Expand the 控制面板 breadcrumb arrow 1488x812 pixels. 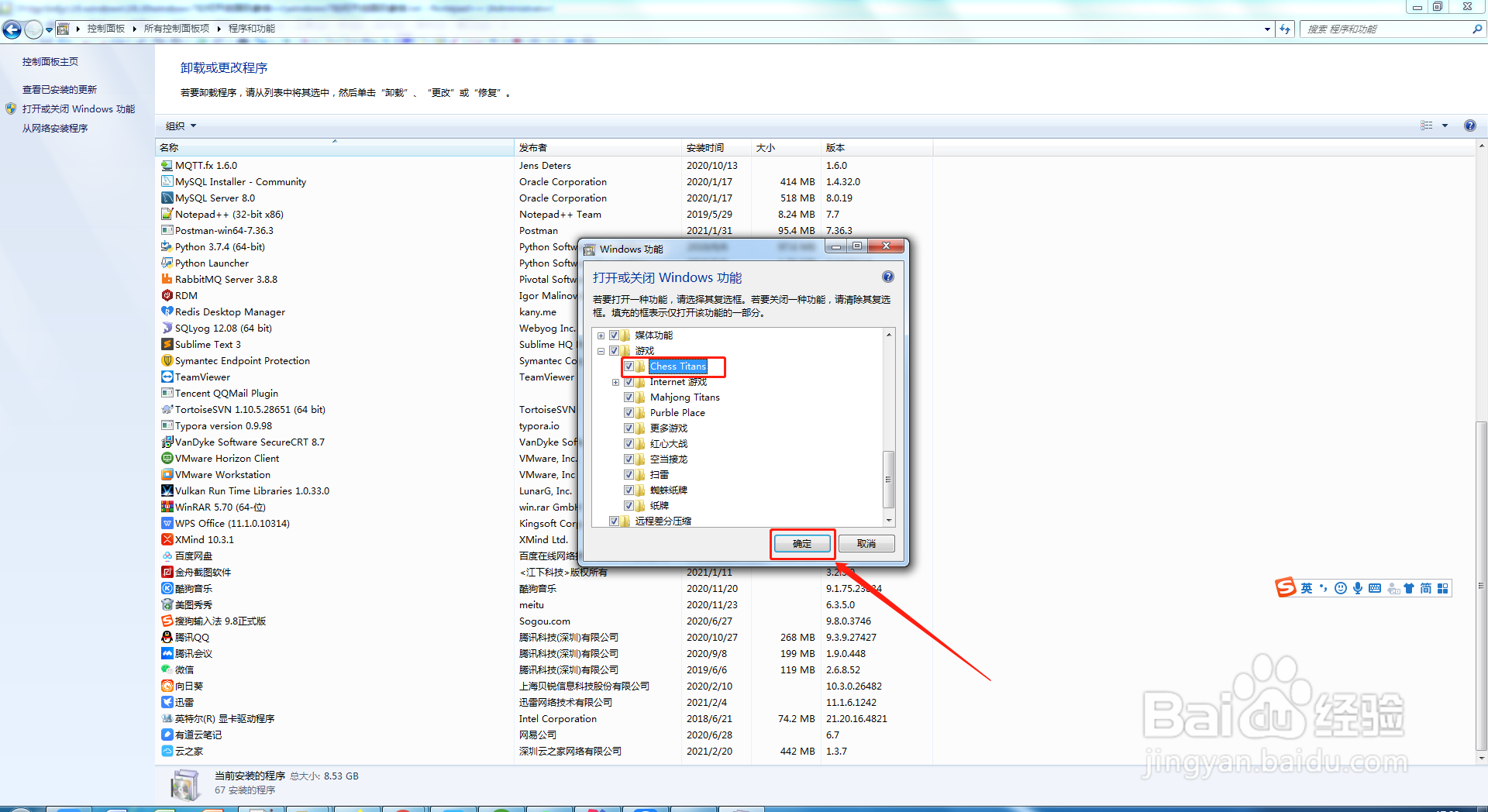tap(135, 29)
